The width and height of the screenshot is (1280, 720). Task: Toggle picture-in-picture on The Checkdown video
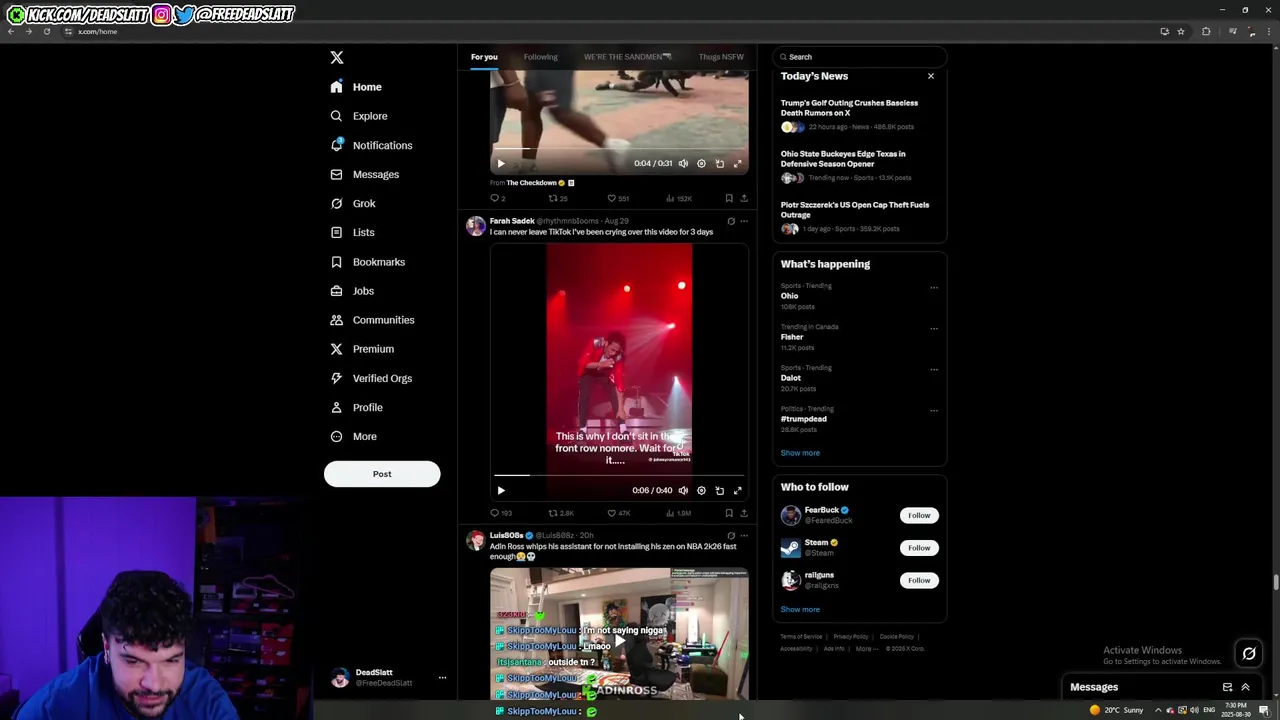[x=719, y=163]
